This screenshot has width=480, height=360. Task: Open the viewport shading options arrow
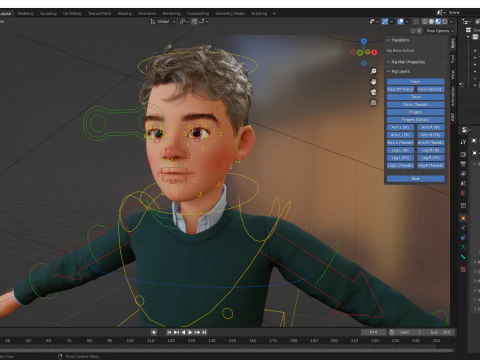click(x=451, y=22)
